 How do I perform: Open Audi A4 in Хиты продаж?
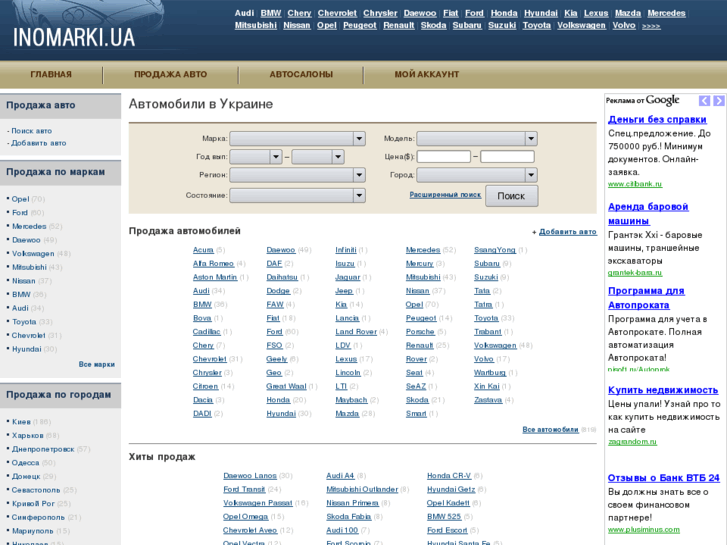coord(340,475)
